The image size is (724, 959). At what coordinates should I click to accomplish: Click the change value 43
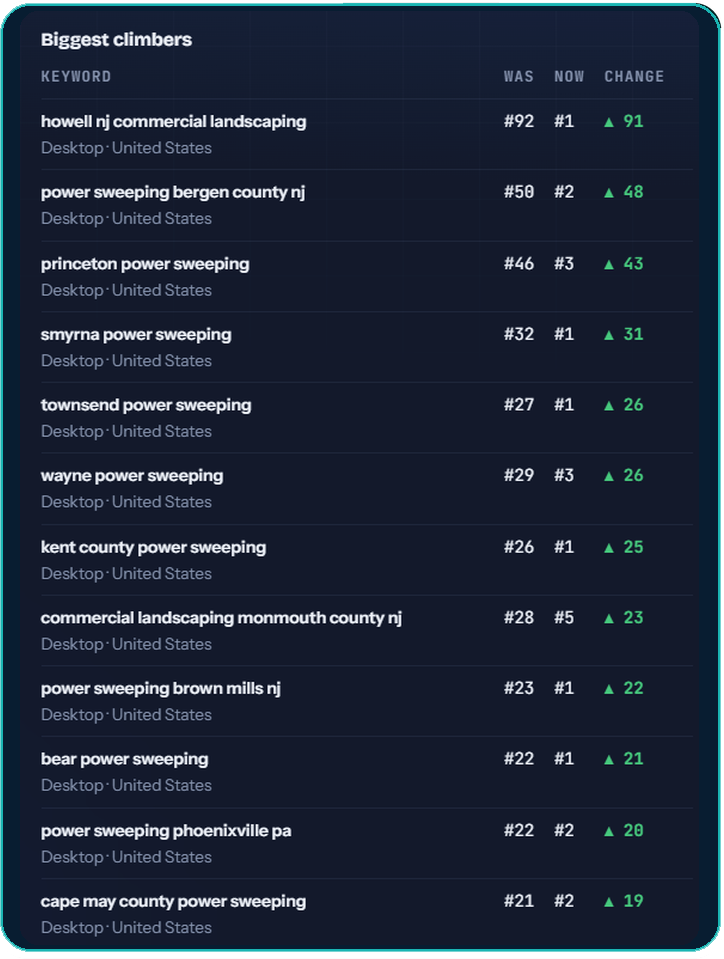pyautogui.click(x=634, y=264)
